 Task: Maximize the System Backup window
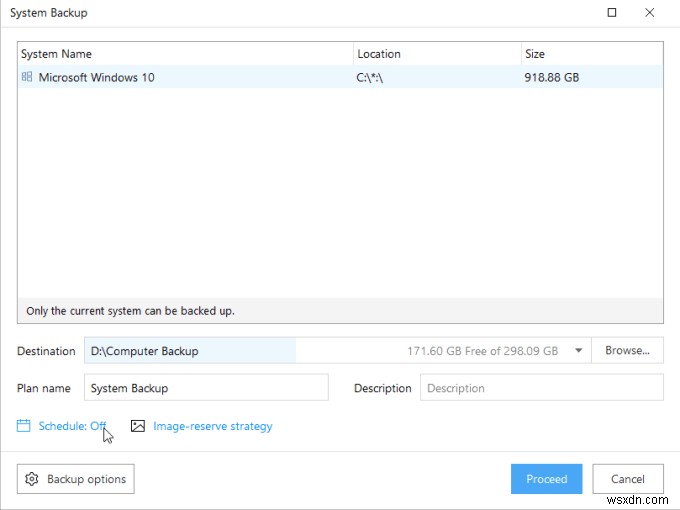pyautogui.click(x=611, y=12)
